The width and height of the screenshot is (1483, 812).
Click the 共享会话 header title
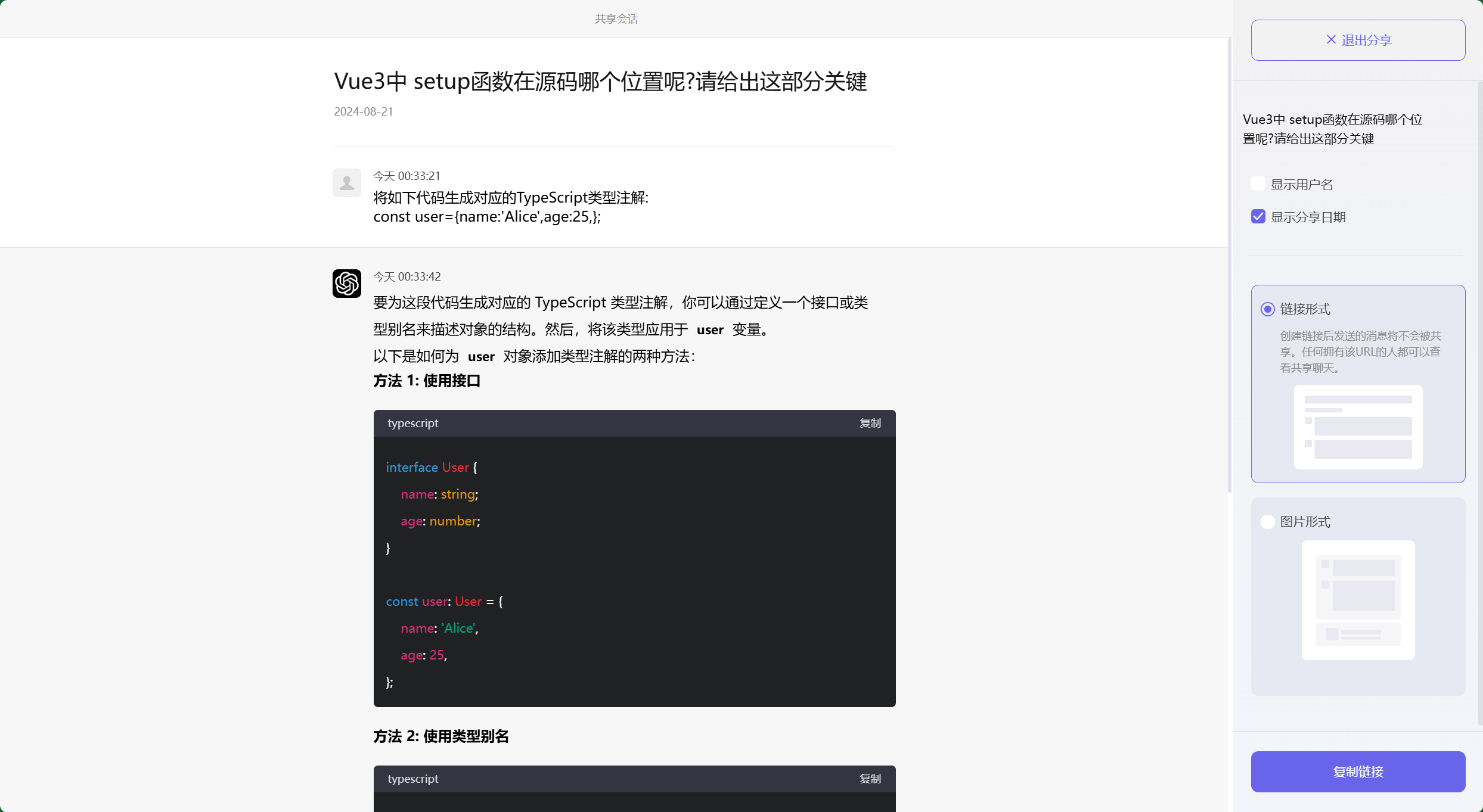[616, 18]
